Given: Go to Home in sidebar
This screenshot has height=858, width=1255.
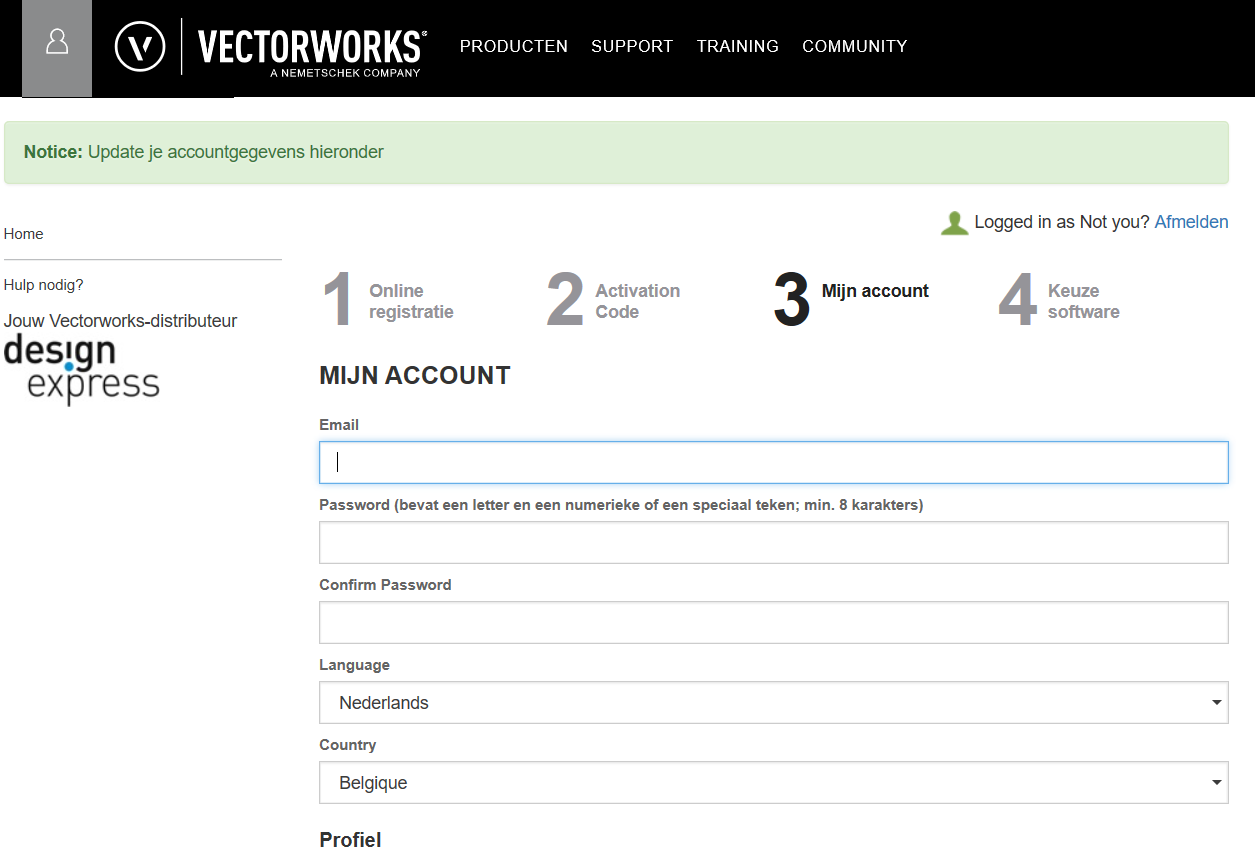Looking at the screenshot, I should [24, 234].
